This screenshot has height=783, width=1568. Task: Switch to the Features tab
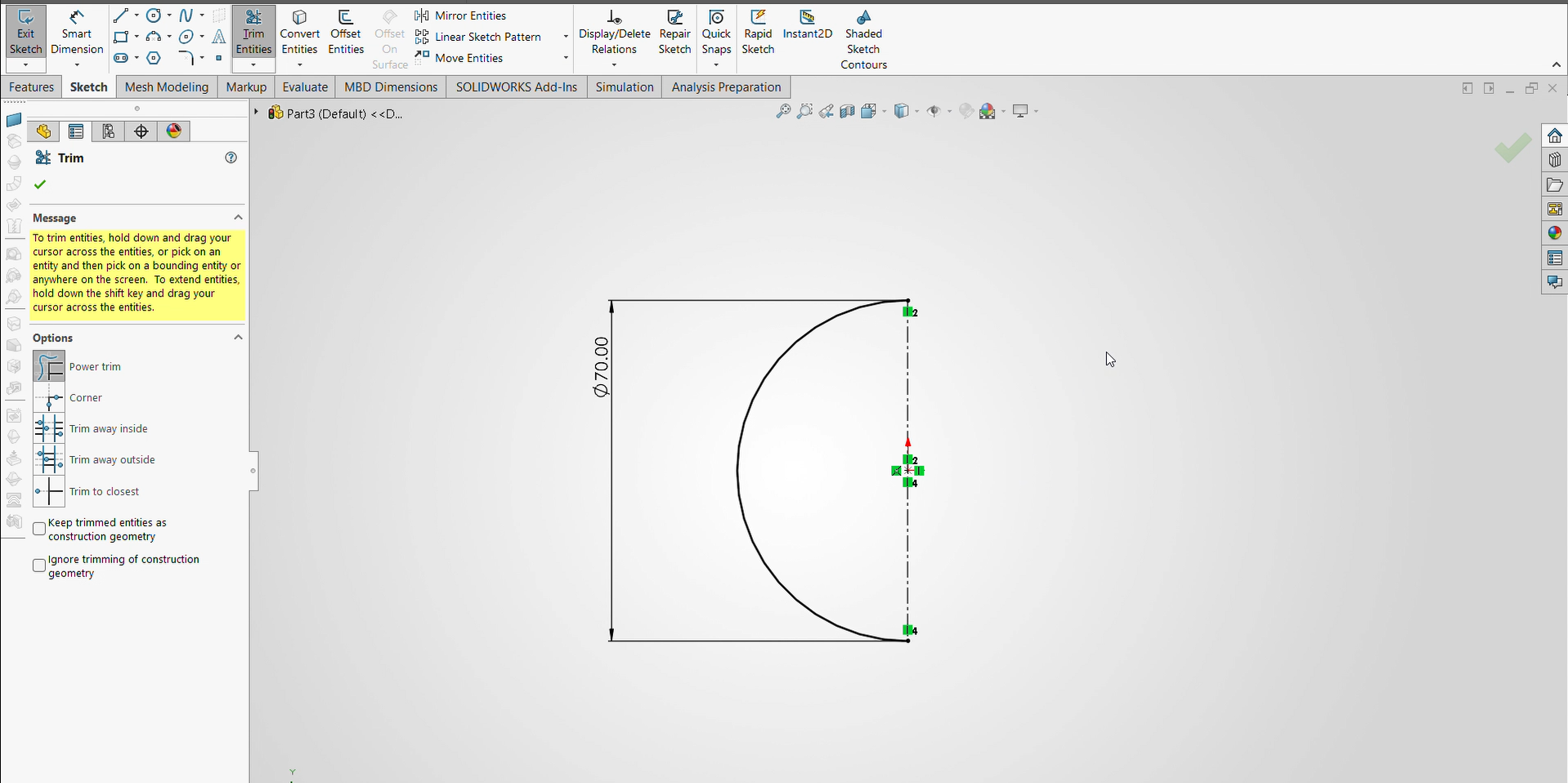[31, 87]
